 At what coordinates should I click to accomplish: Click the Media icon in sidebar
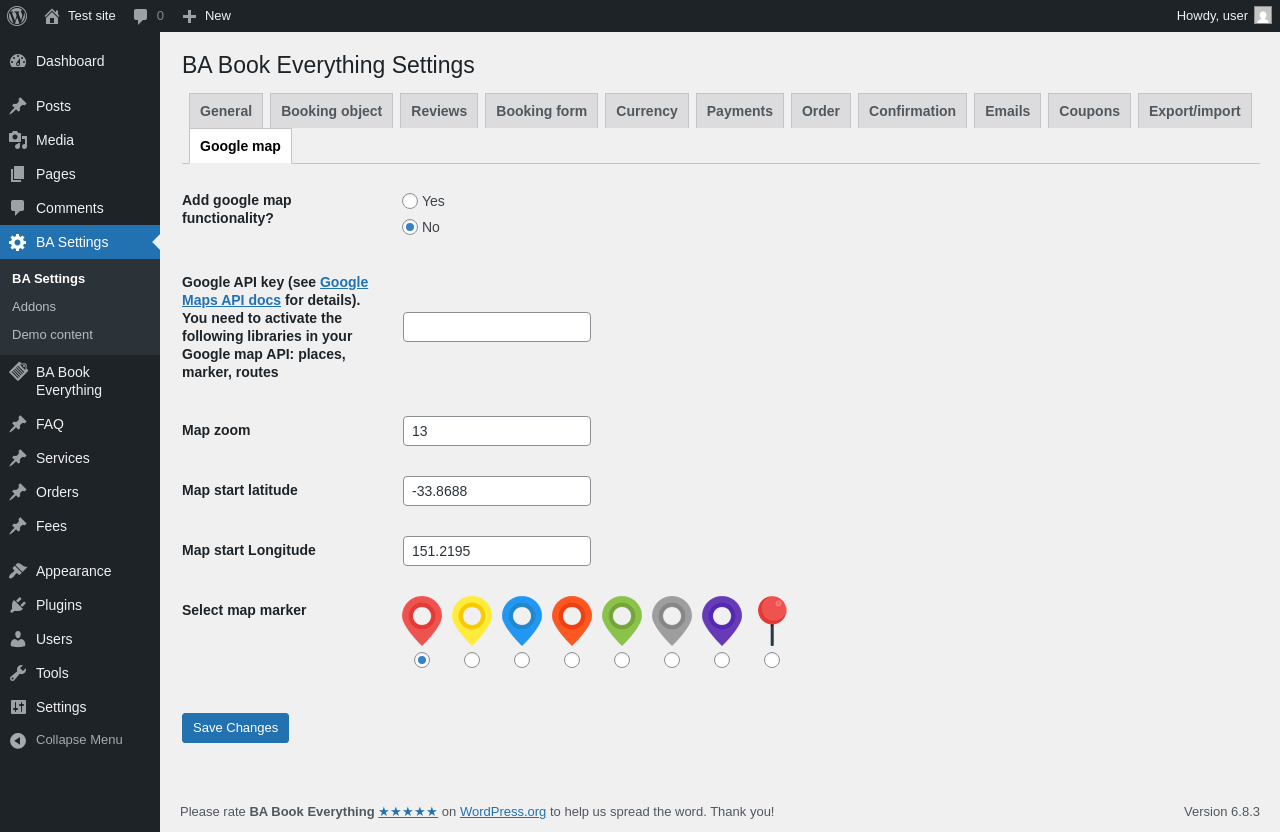tap(18, 140)
